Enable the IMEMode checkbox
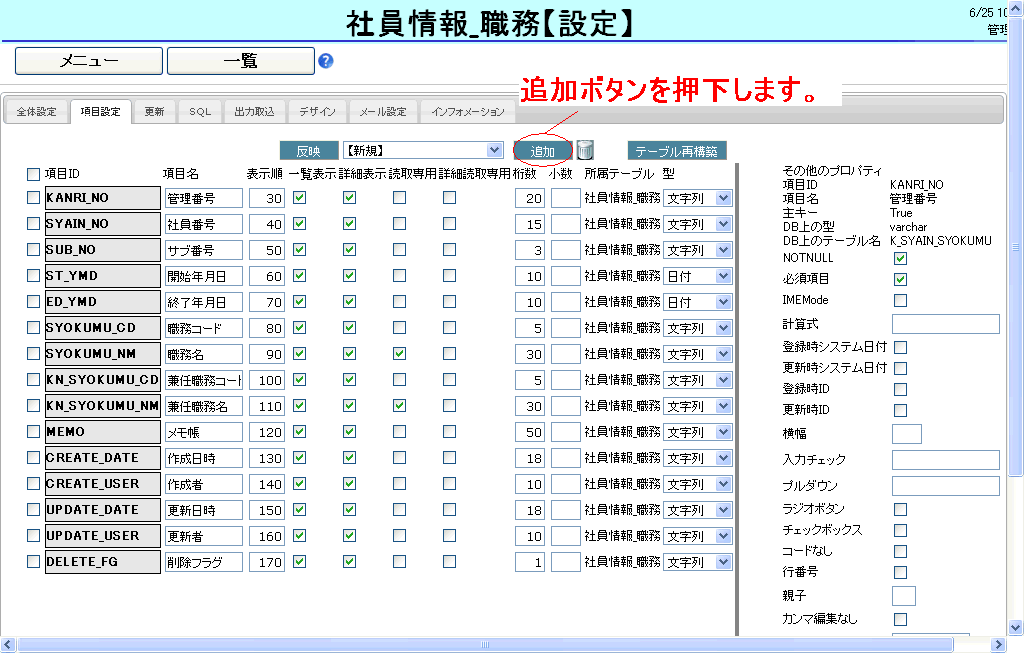 900,300
